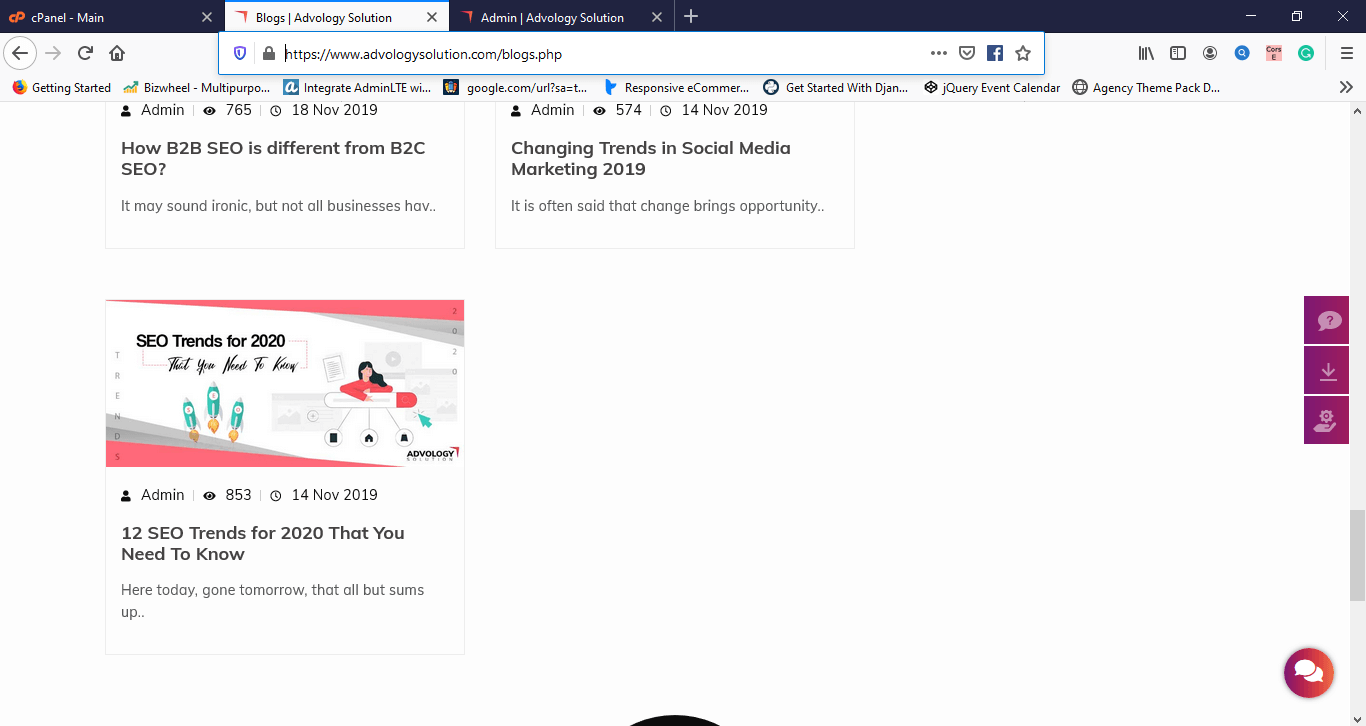
Task: Open Agency Theme Pack bookmark
Action: click(1146, 87)
